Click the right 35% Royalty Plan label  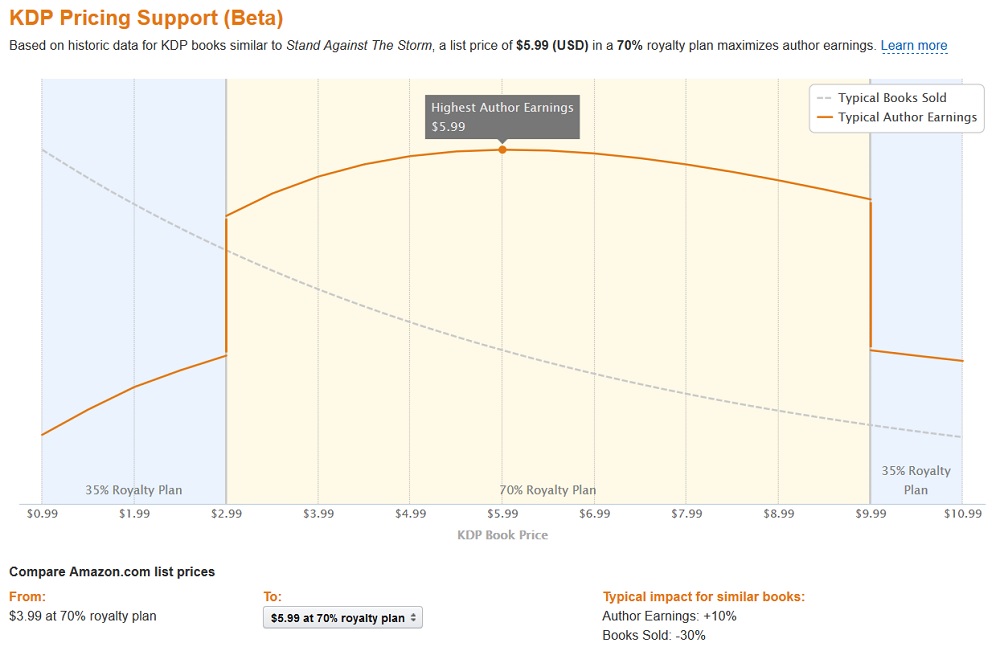tap(916, 480)
